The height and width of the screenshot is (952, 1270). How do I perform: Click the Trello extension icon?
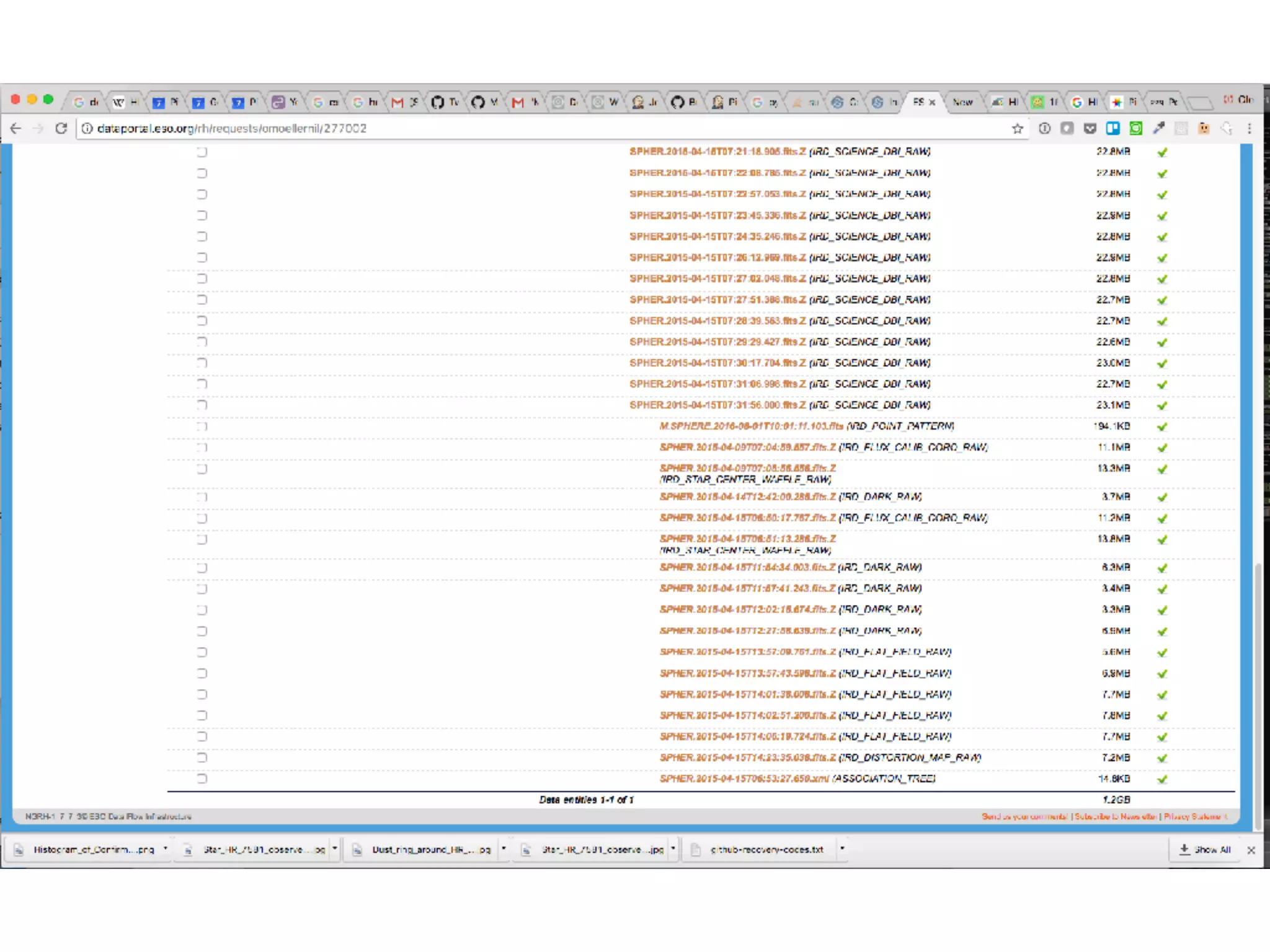coord(1112,128)
